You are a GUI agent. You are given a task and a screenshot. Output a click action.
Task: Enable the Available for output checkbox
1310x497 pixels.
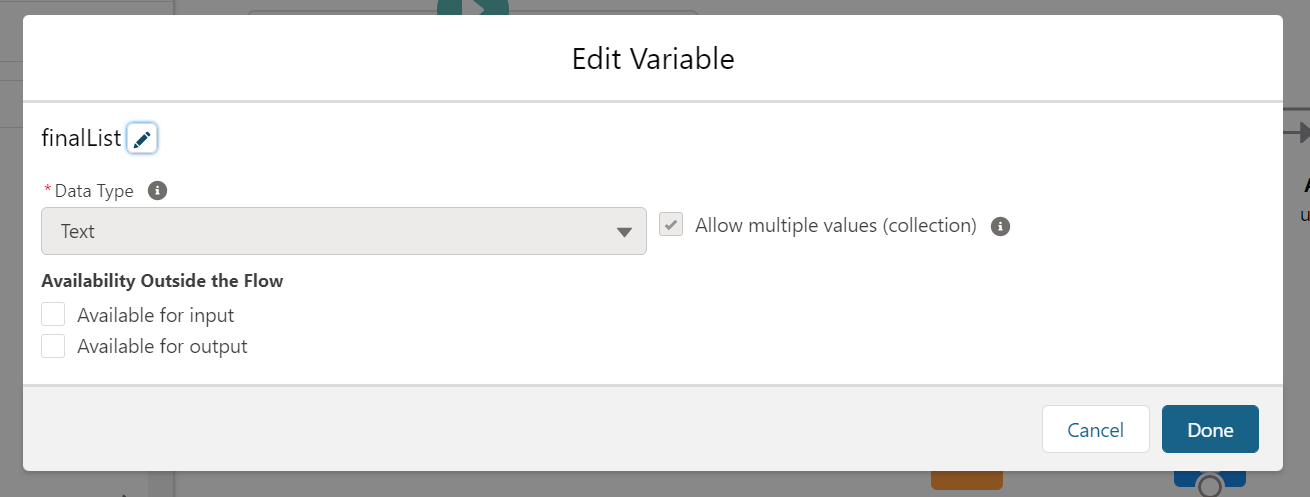pos(53,346)
